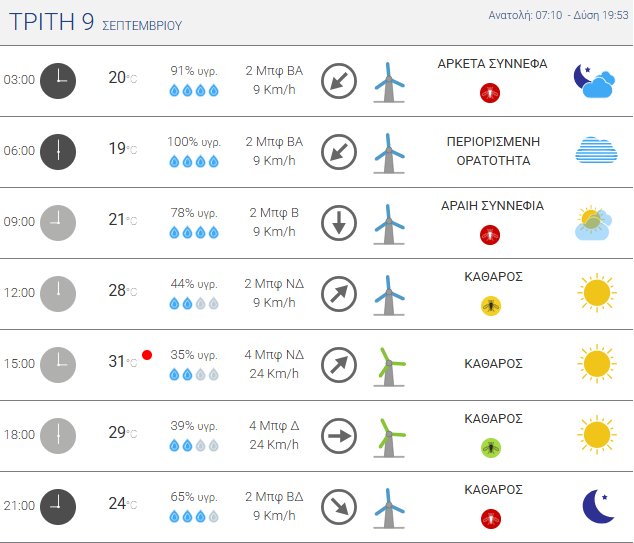Image resolution: width=634 pixels, height=543 pixels.
Task: Click the sun icon in the 18:00 row
Action: pos(597,435)
